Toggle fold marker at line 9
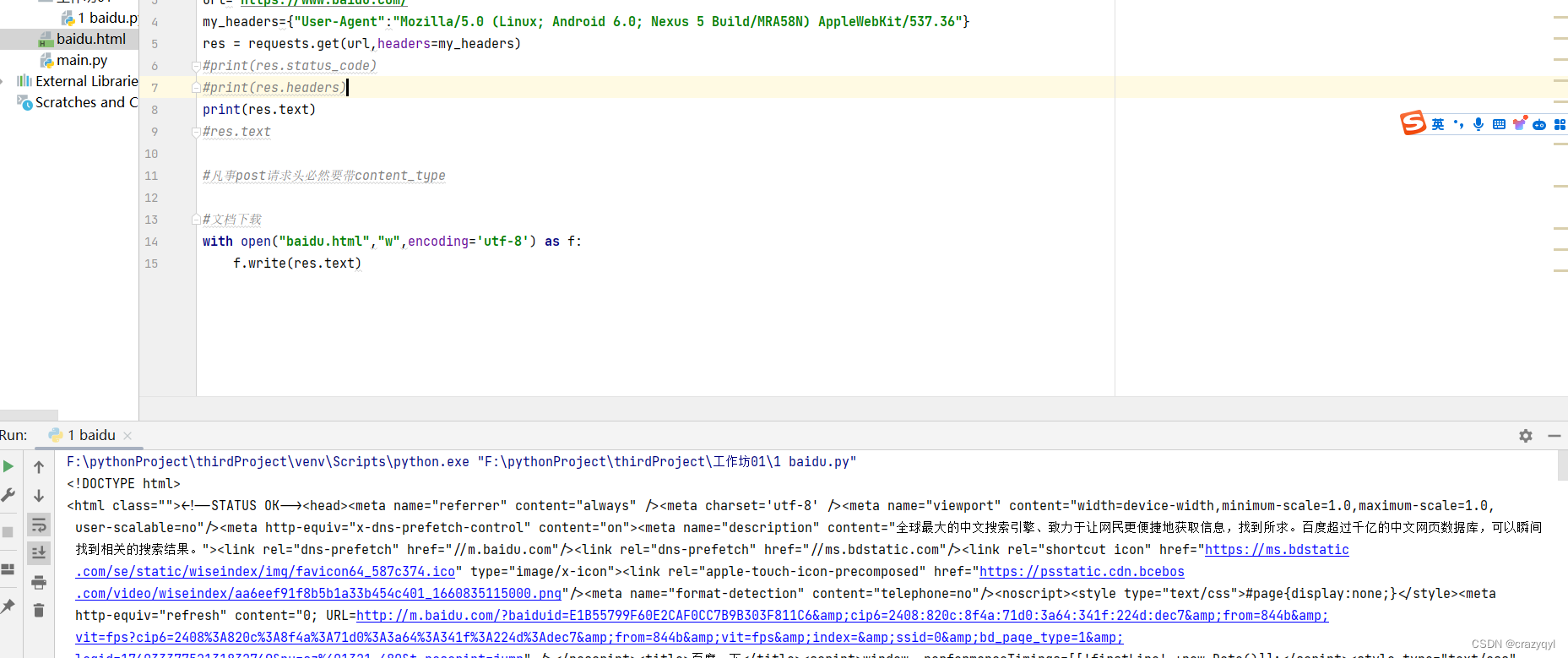 (196, 132)
